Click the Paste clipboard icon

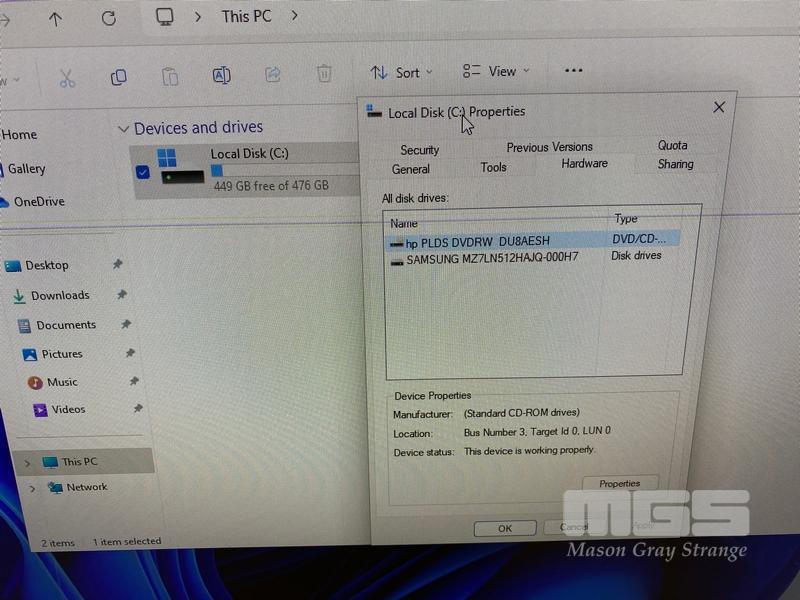170,76
